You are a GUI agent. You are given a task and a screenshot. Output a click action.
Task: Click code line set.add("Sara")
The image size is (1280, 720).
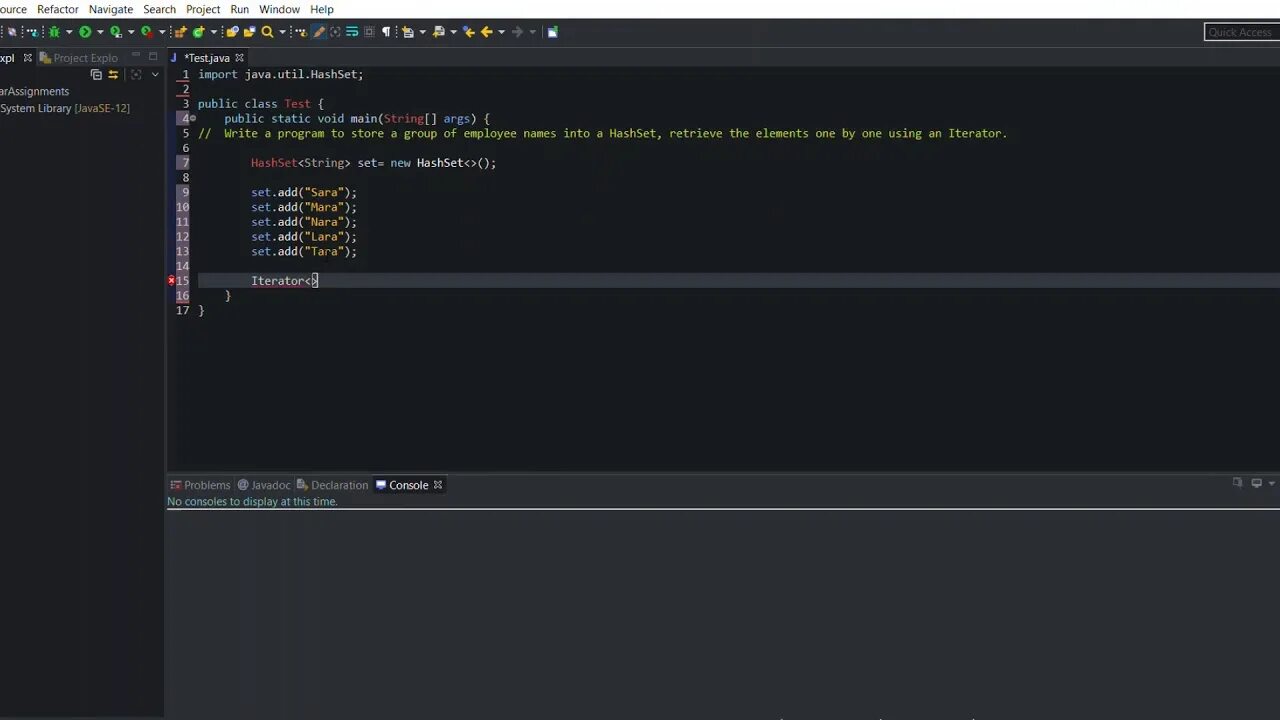304,192
